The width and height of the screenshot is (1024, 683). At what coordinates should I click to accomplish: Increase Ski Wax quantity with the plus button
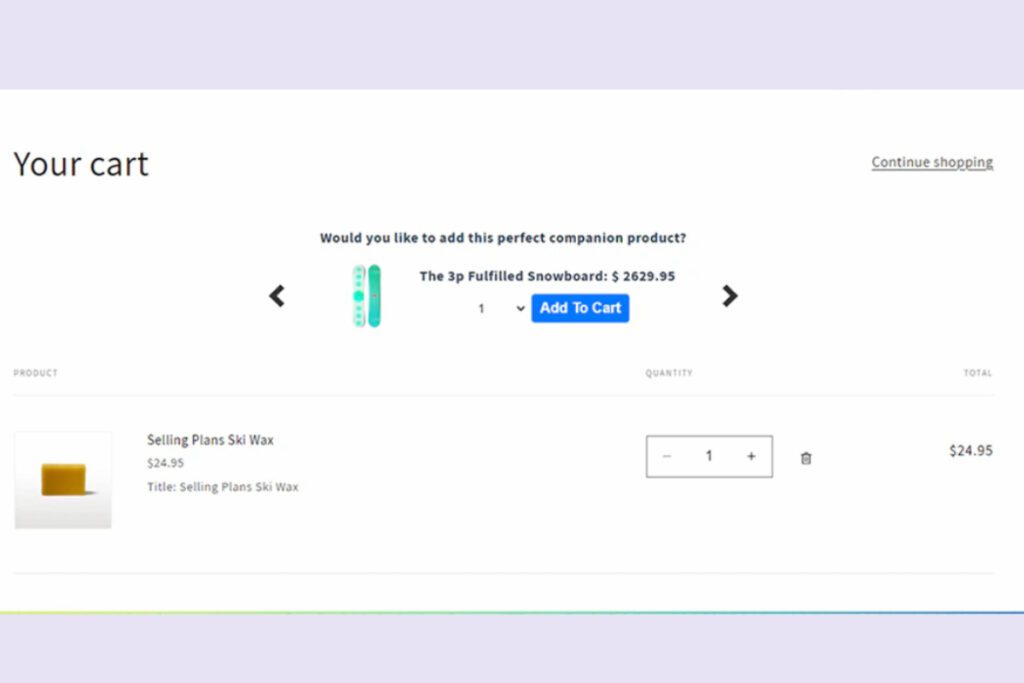coord(751,457)
